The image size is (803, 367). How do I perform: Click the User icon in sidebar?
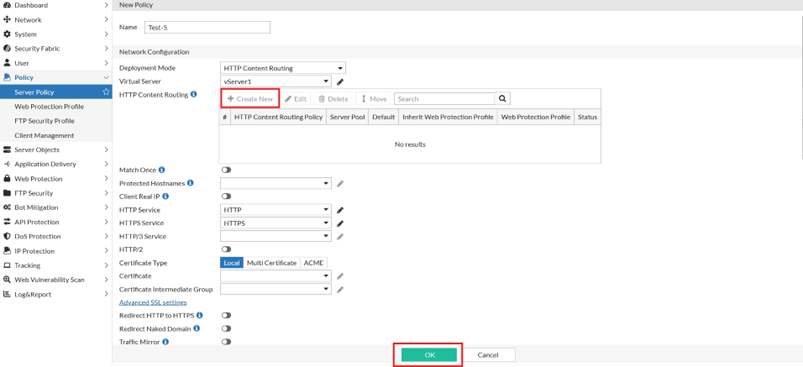pyautogui.click(x=7, y=63)
